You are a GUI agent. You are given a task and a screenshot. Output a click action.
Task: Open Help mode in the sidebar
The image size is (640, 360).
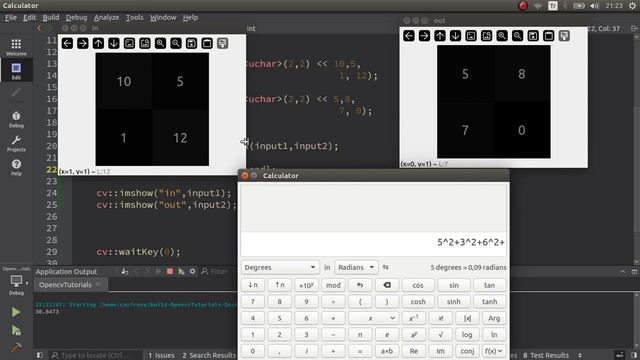tap(16, 167)
